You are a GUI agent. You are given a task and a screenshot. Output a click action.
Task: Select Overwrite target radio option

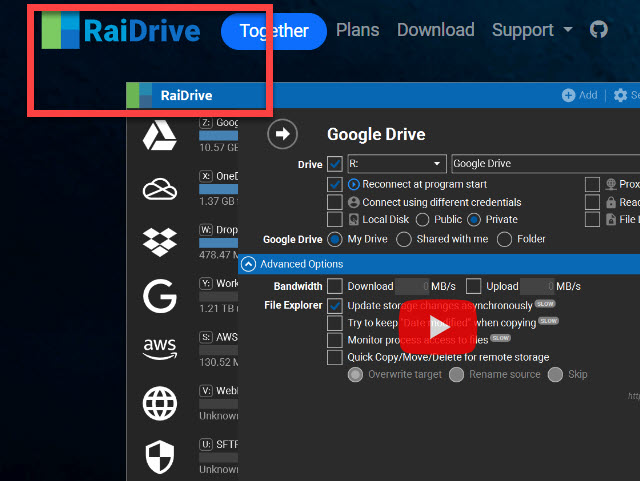[x=356, y=374]
